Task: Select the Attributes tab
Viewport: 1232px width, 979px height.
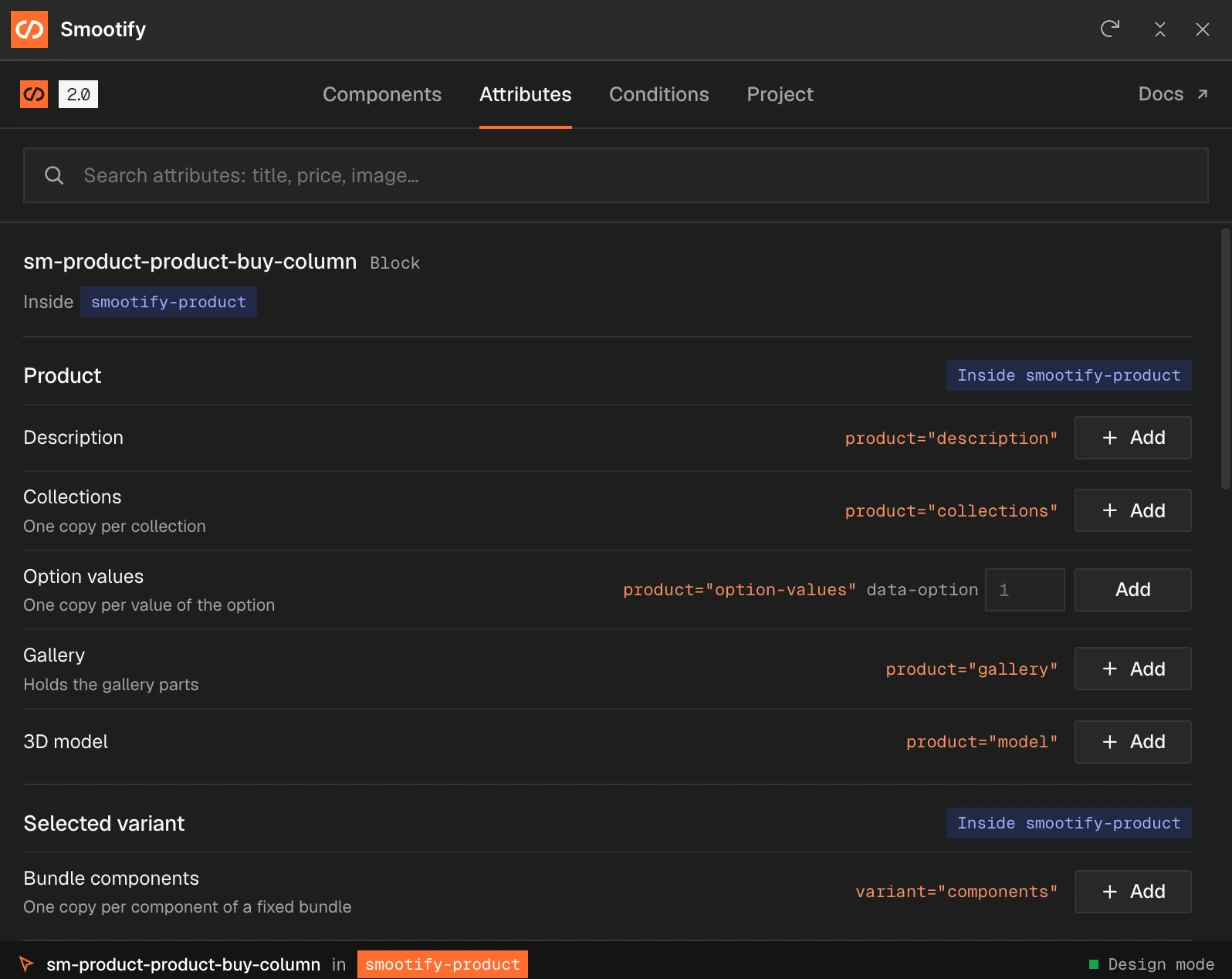Action: coord(525,94)
